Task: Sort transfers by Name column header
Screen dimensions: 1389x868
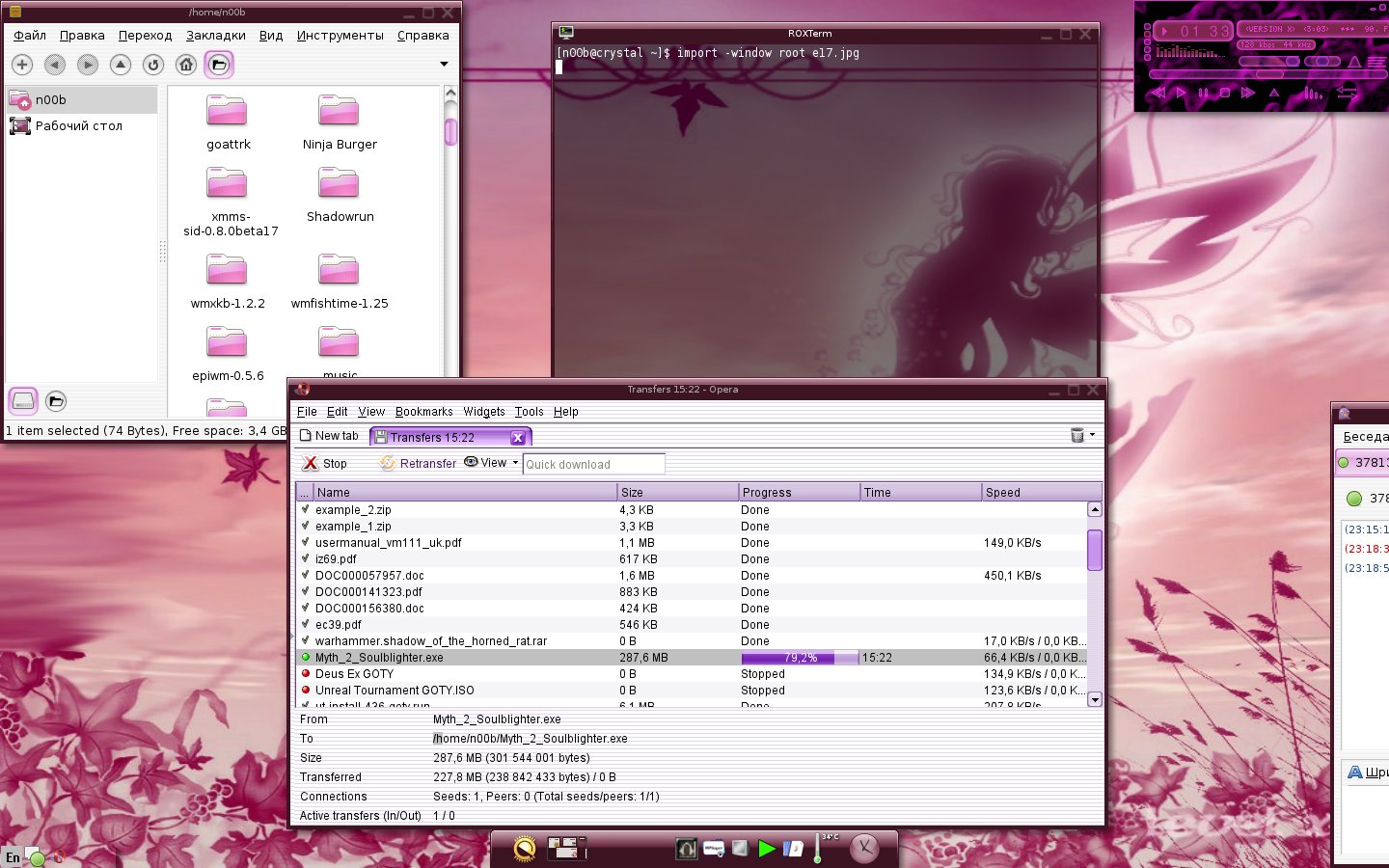Action: click(x=465, y=492)
